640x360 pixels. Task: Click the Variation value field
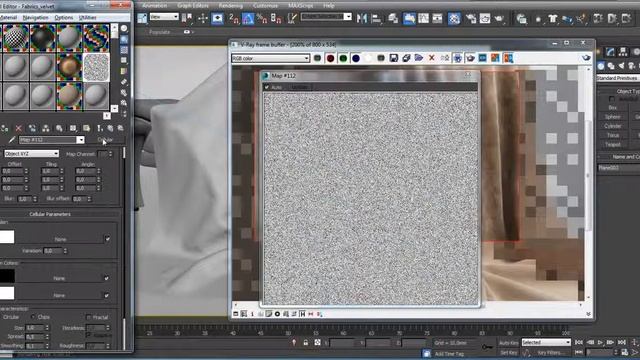pyautogui.click(x=53, y=251)
